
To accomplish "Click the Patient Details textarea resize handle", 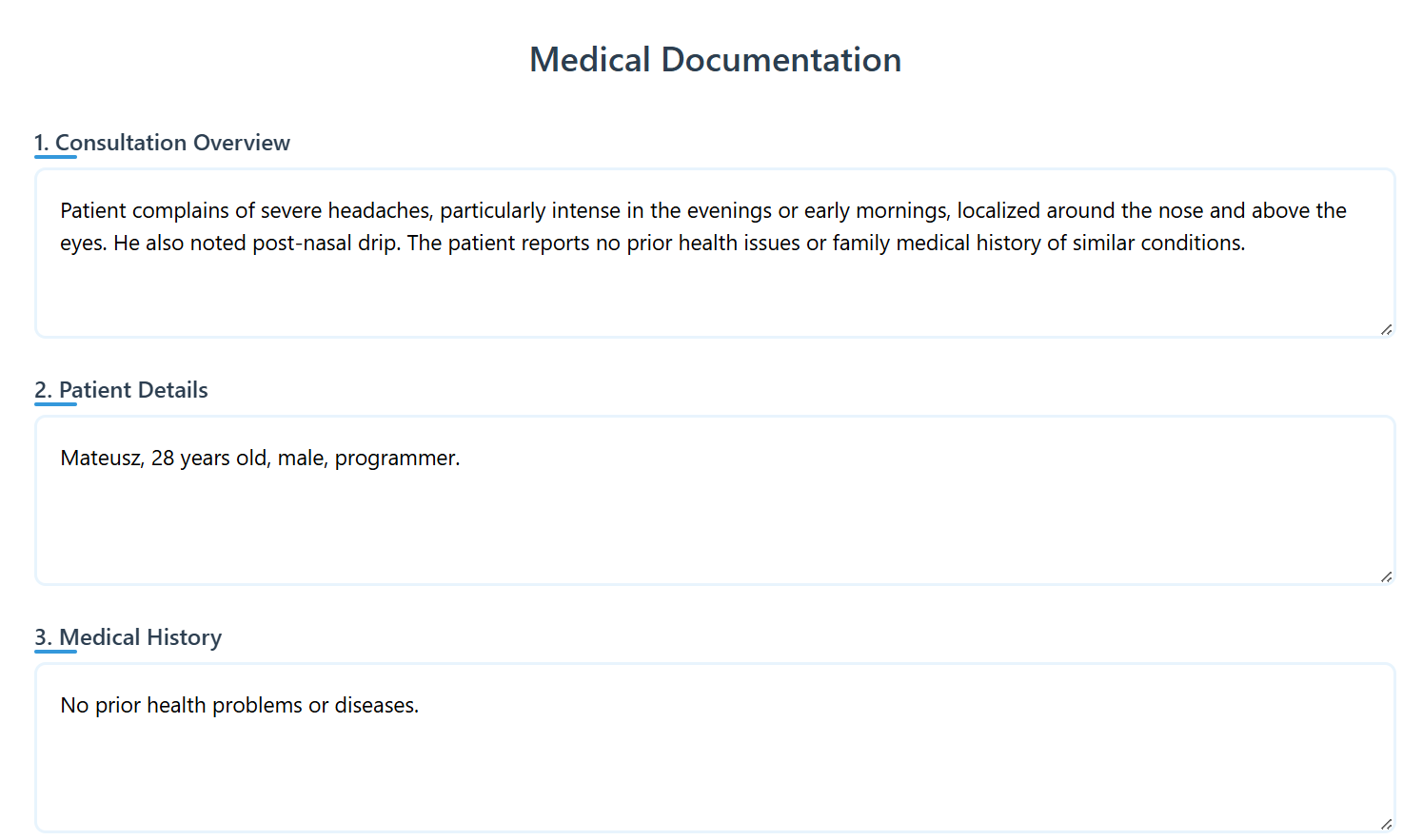I will [x=1386, y=576].
